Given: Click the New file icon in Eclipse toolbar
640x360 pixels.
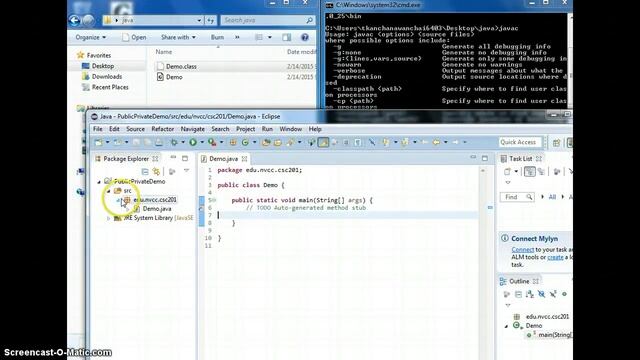Looking at the screenshot, I should [x=98, y=142].
